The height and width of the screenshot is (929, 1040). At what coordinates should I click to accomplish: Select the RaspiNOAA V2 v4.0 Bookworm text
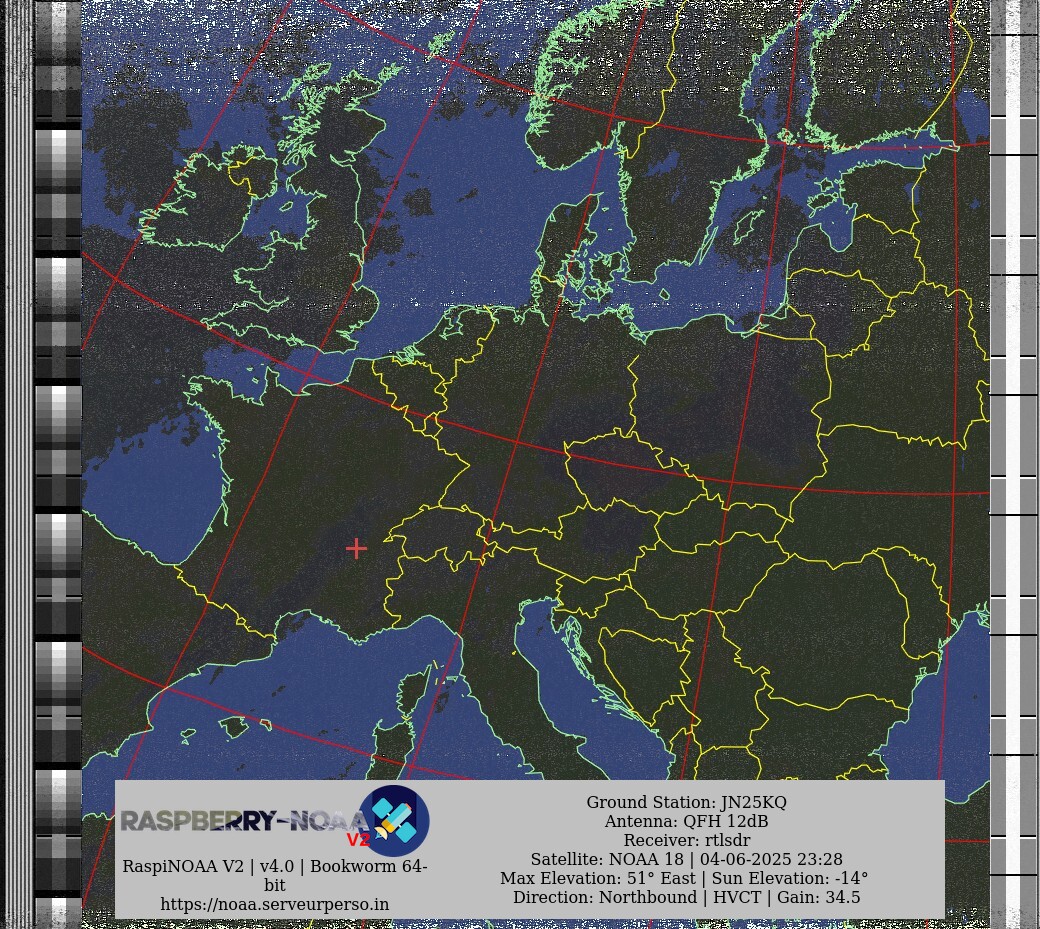275,875
